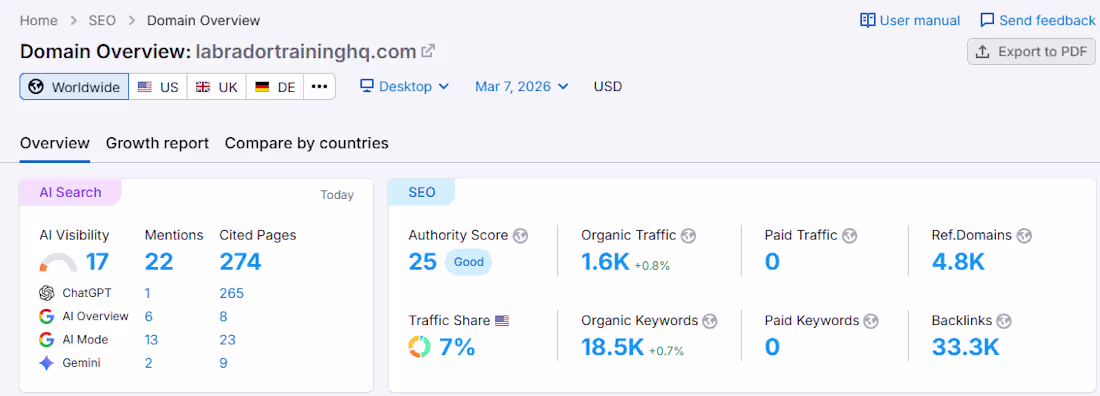Click total Cited Pages value 274
The height and width of the screenshot is (396, 1100).
click(x=241, y=262)
